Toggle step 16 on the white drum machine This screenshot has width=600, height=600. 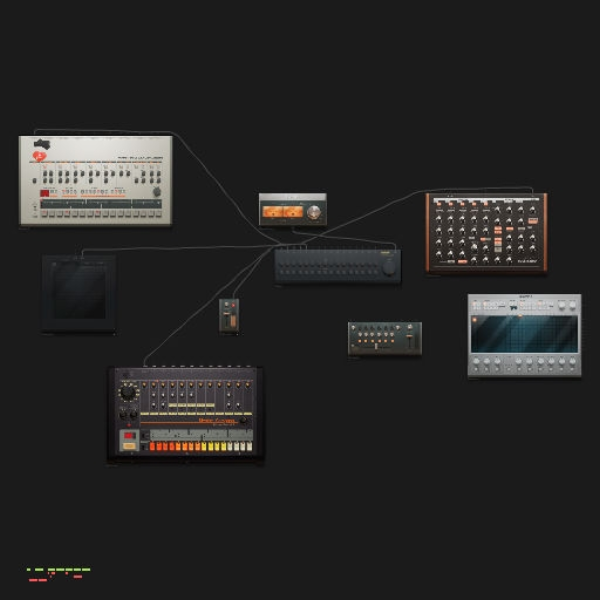point(159,214)
